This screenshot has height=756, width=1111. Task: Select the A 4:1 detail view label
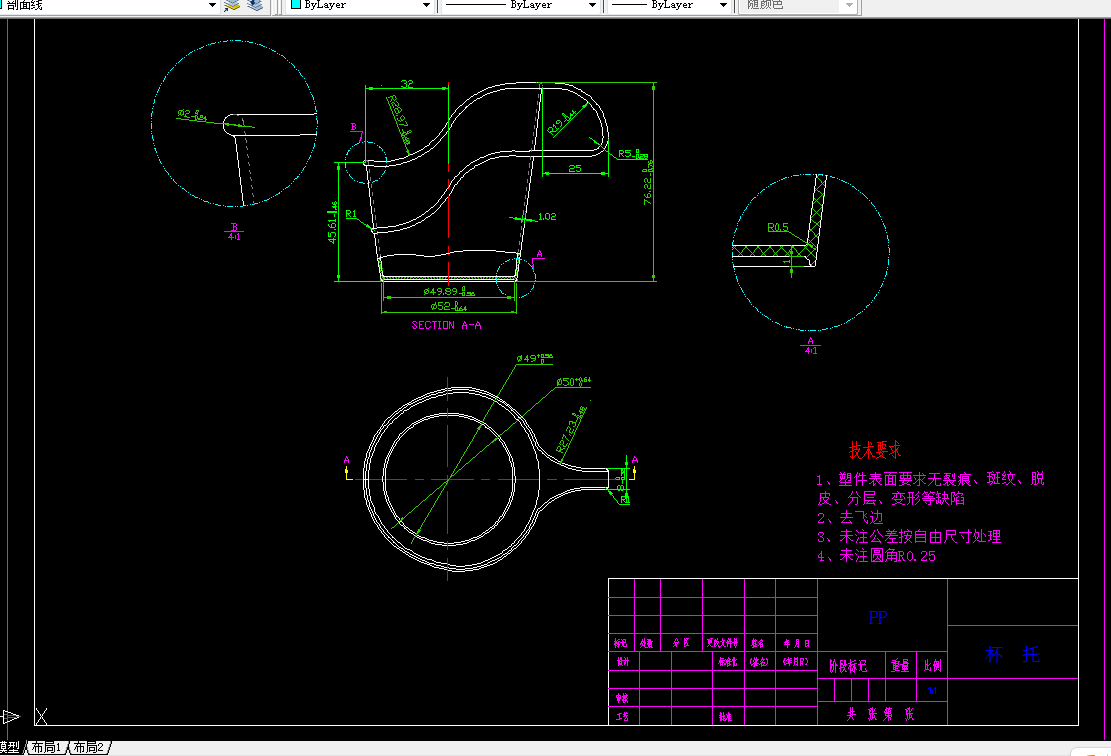[811, 346]
